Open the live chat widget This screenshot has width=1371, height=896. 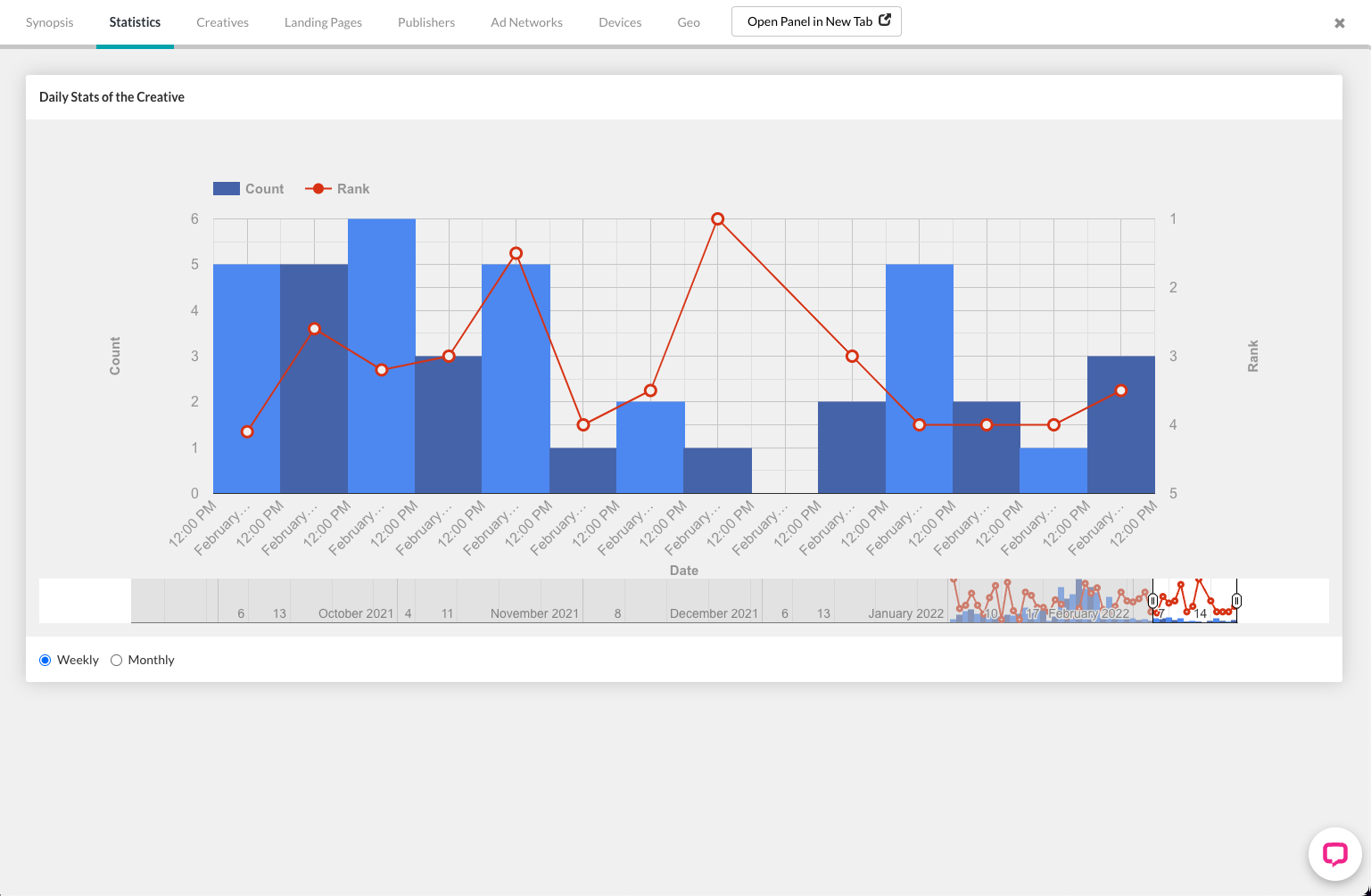click(x=1334, y=853)
